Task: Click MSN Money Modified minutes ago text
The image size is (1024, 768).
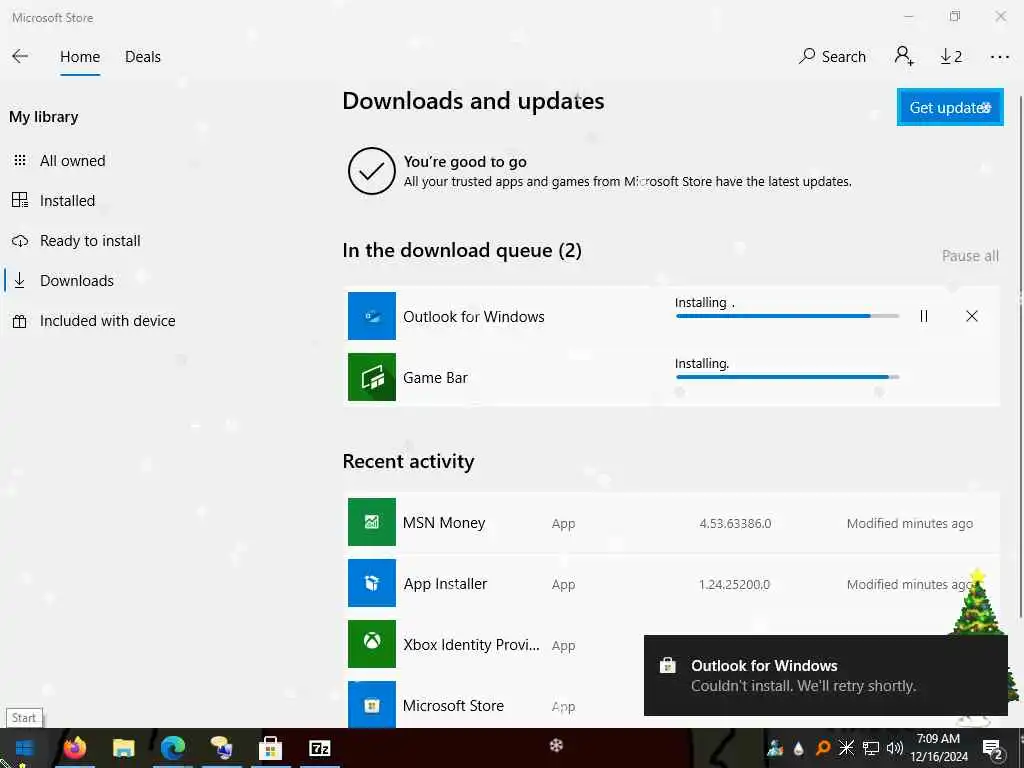Action: click(910, 523)
